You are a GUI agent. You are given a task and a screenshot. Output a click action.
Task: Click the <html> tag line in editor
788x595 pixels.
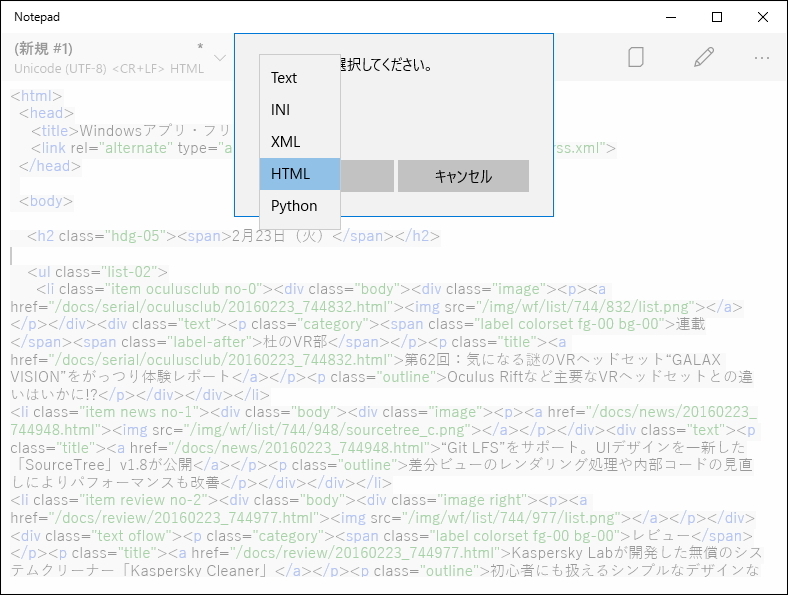[x=36, y=95]
